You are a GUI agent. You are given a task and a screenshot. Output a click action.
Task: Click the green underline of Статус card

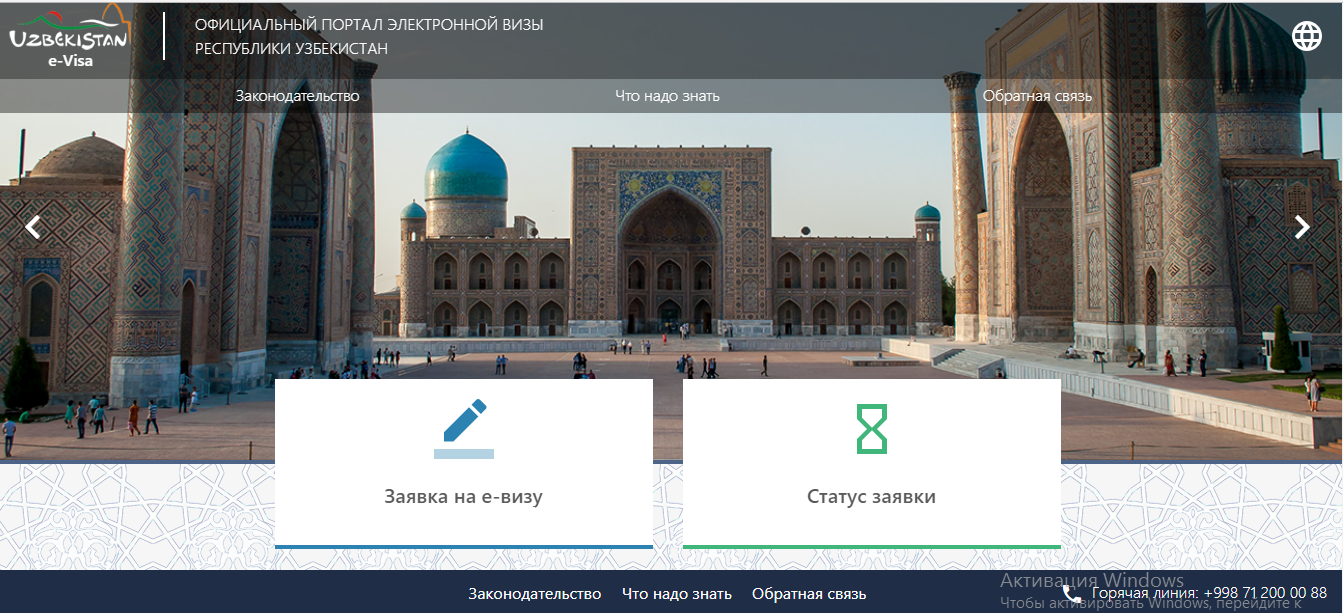(870, 546)
